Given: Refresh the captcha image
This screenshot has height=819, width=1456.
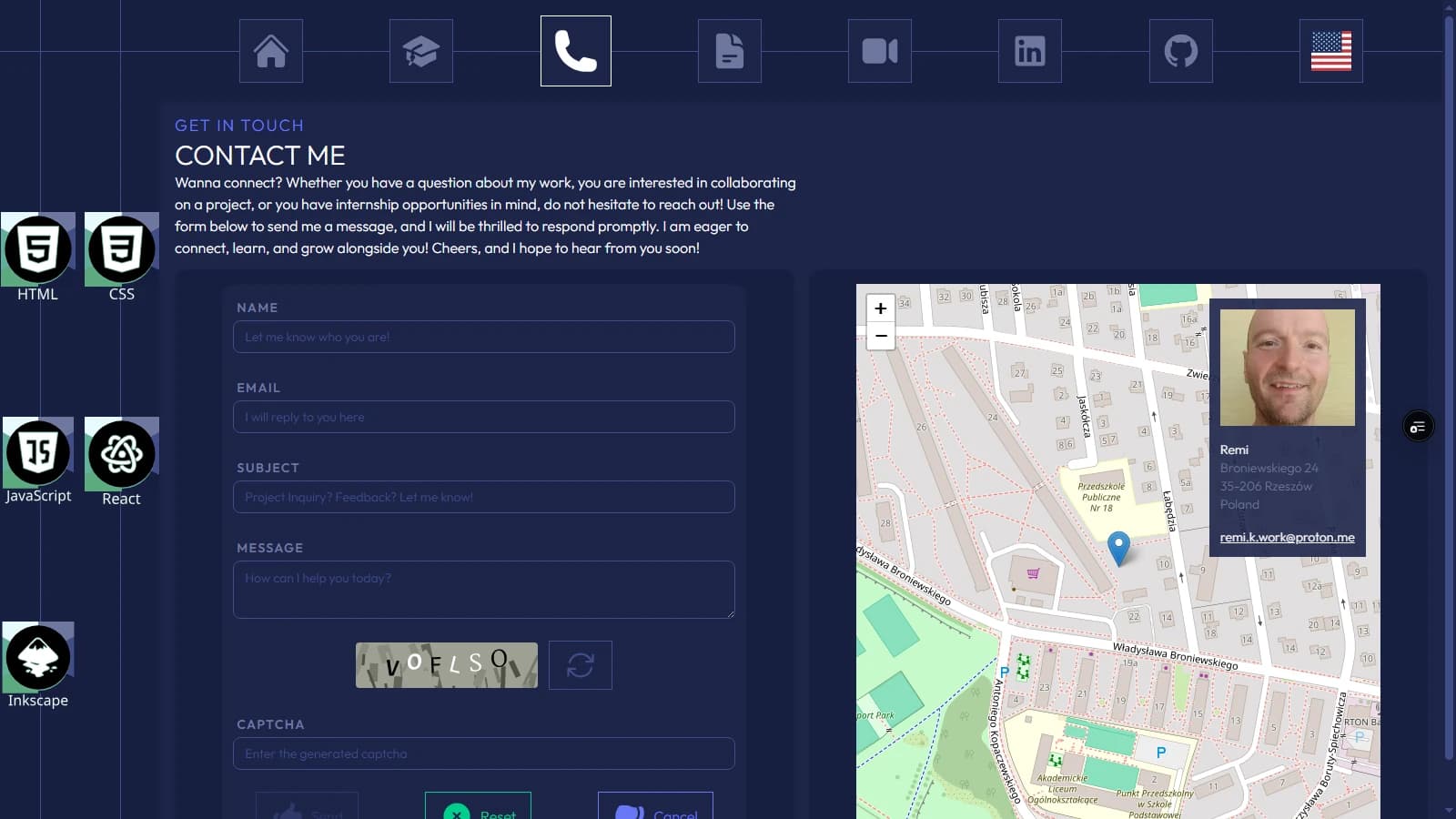Looking at the screenshot, I should (581, 665).
